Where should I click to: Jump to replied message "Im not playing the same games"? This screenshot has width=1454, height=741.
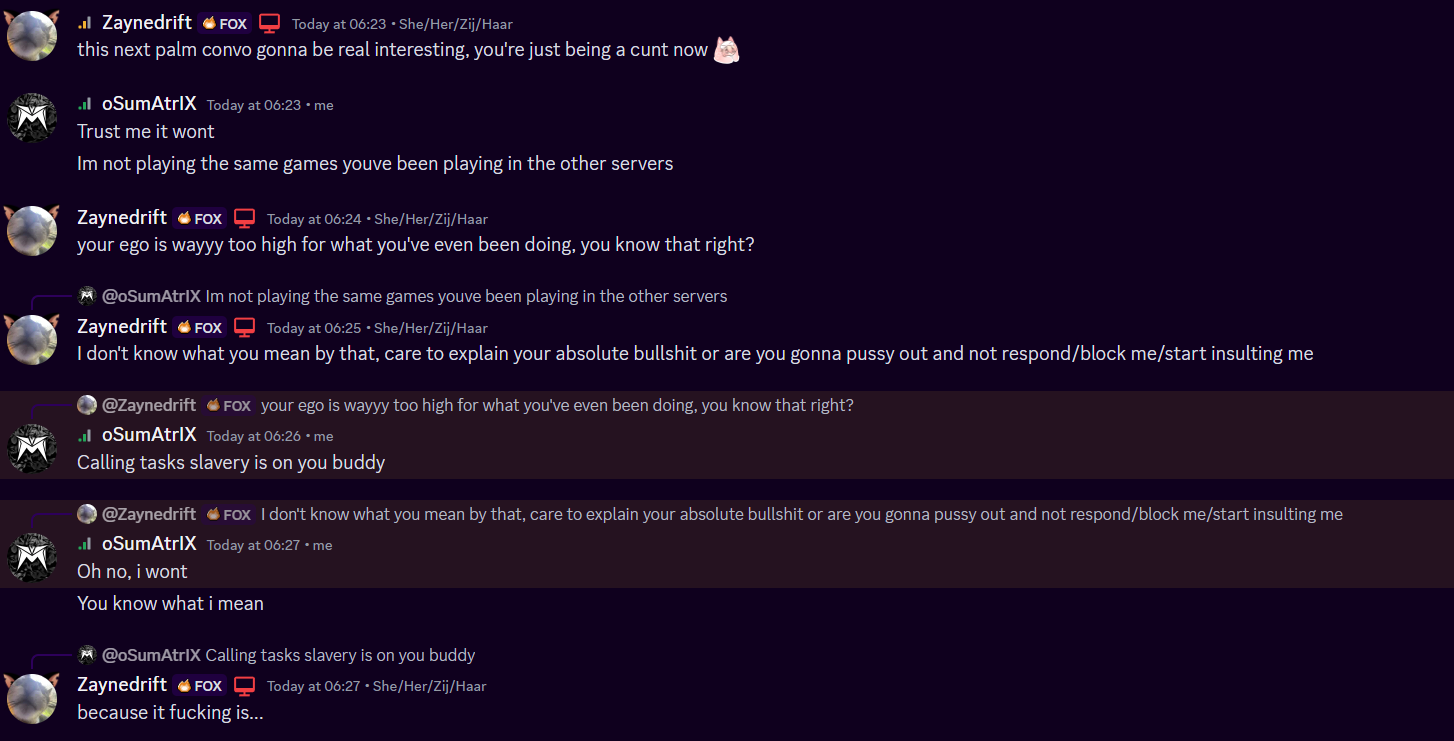466,296
